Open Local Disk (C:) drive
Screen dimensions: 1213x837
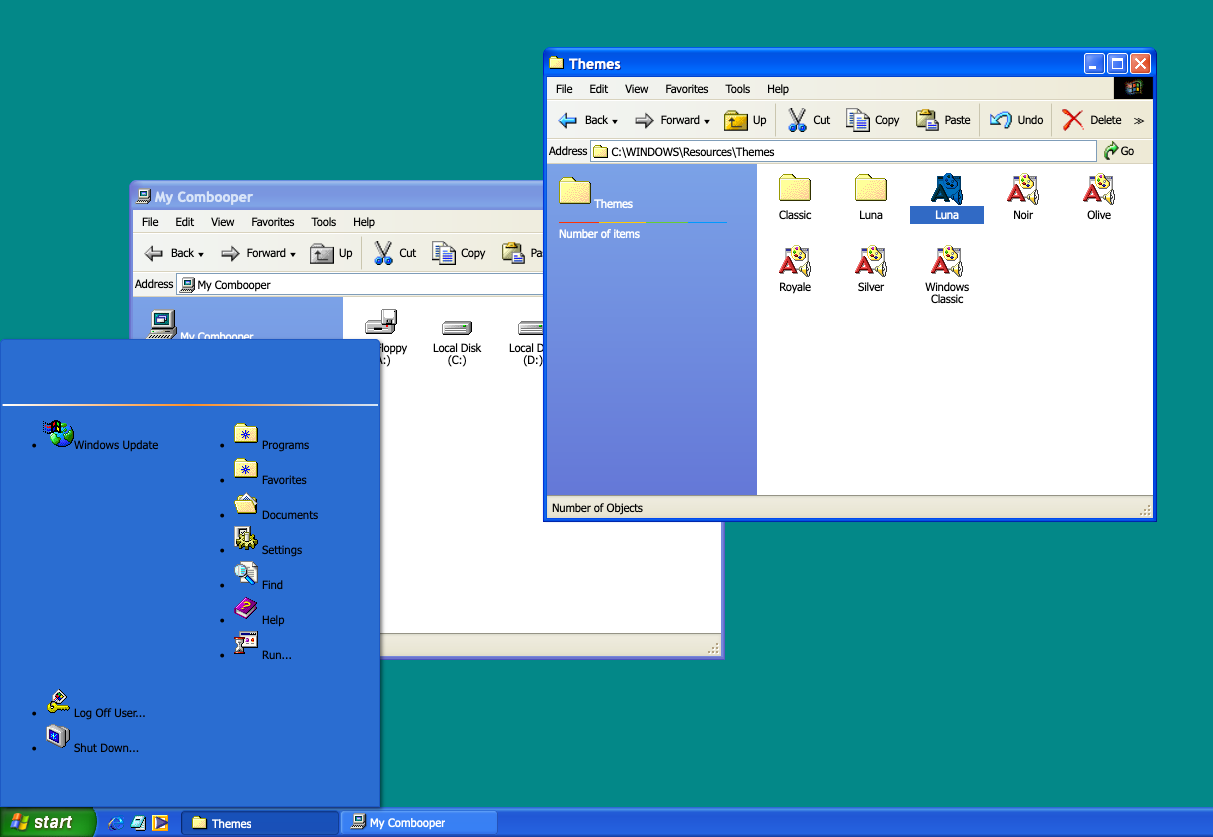(x=457, y=330)
